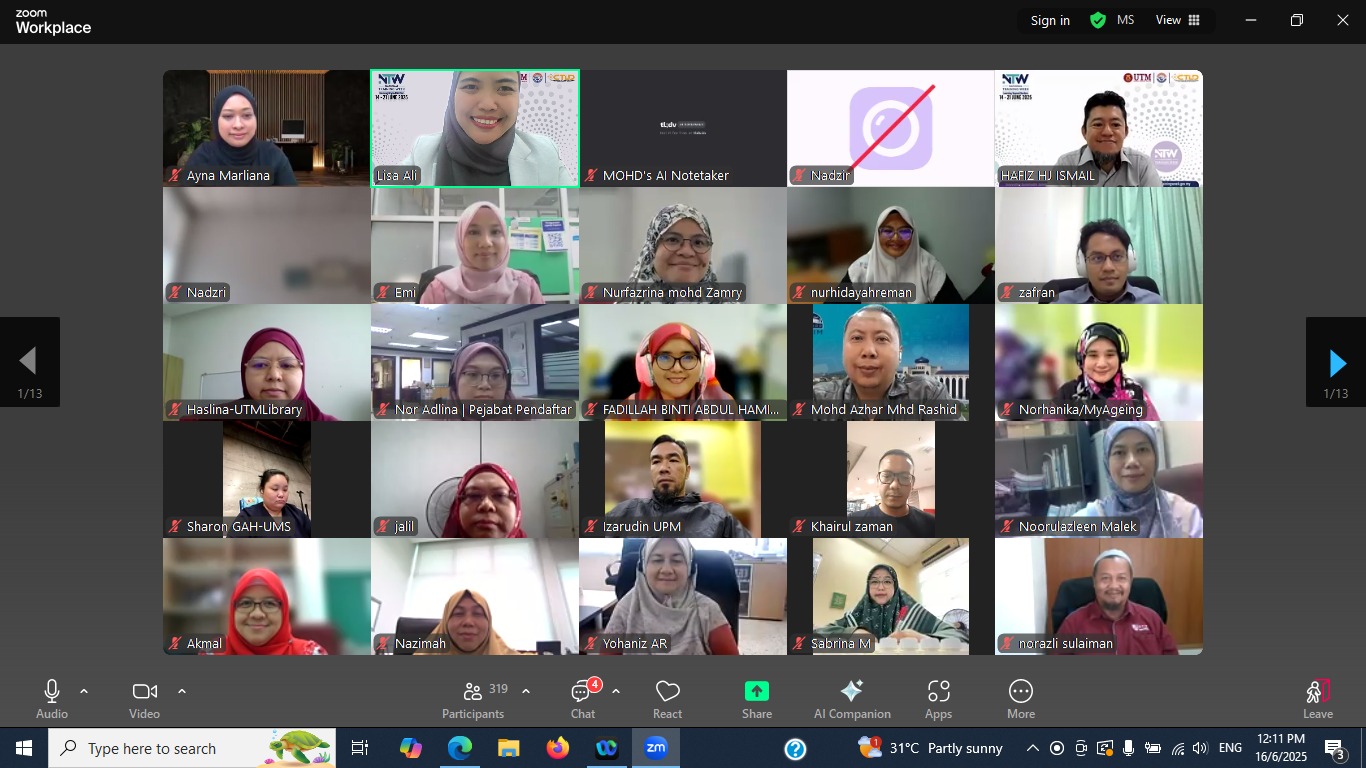Go to previous gallery page arrow

pos(29,362)
